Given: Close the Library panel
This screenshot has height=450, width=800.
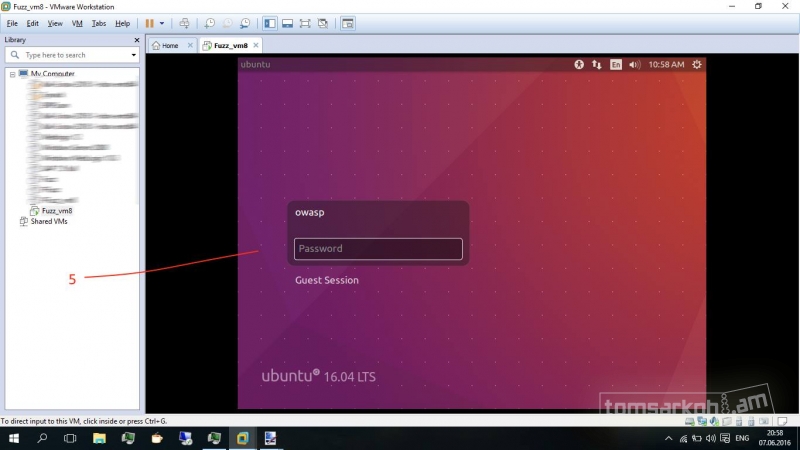Looking at the screenshot, I should [137, 40].
